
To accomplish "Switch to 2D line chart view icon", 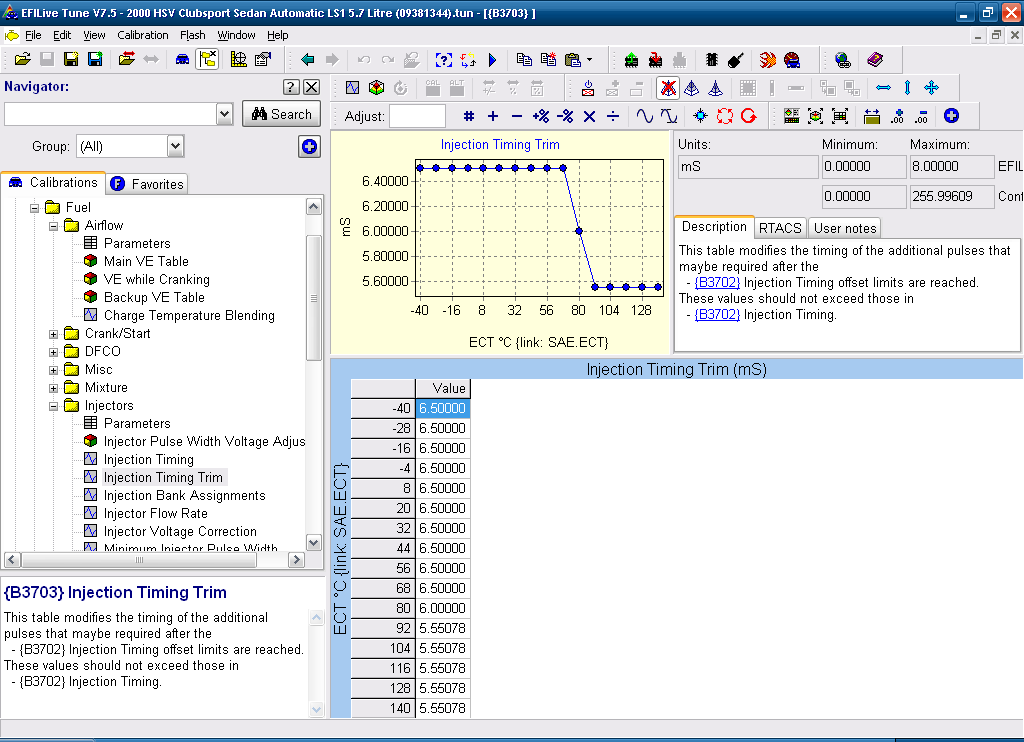I will (x=353, y=88).
